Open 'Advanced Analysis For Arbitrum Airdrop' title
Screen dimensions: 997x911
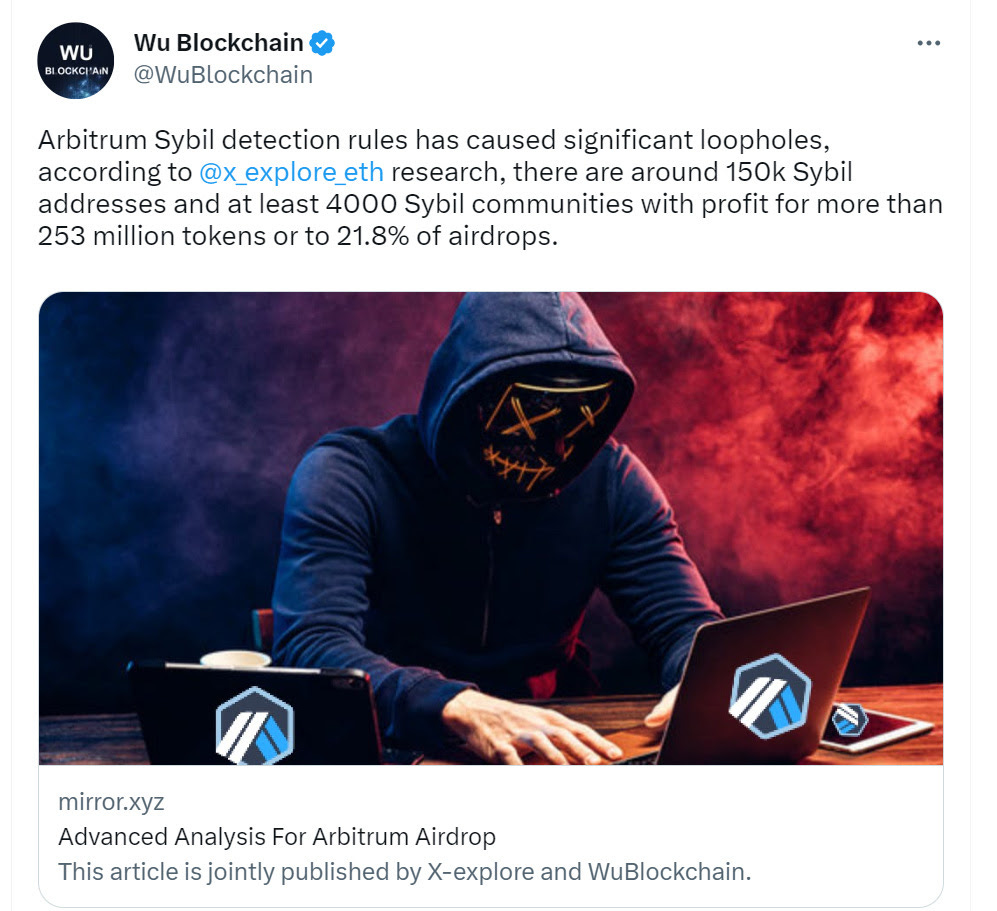[x=277, y=837]
